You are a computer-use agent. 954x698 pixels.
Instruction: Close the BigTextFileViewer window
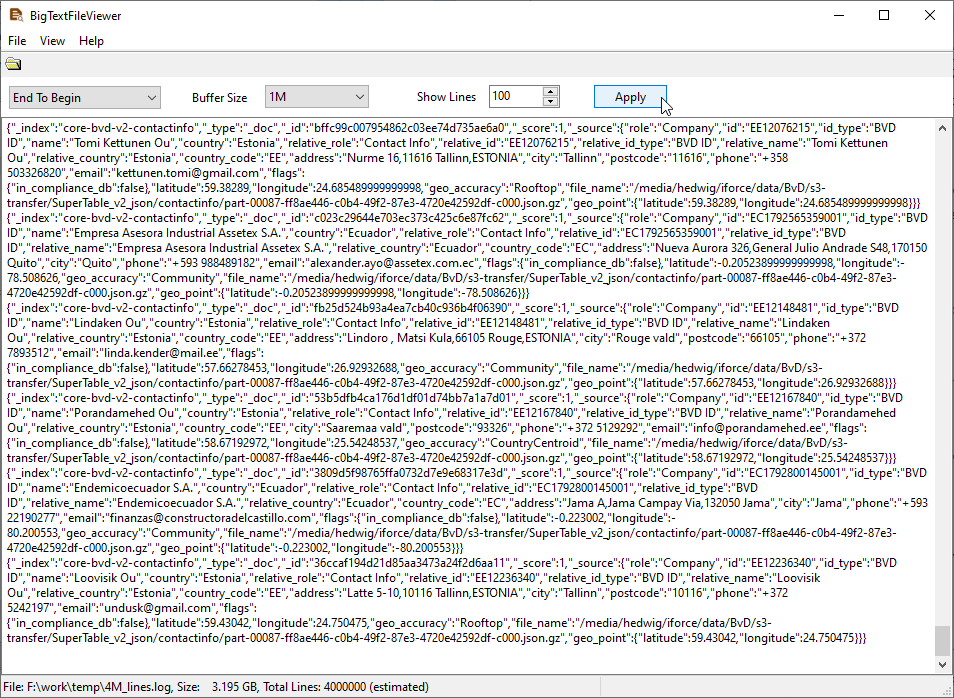(930, 15)
